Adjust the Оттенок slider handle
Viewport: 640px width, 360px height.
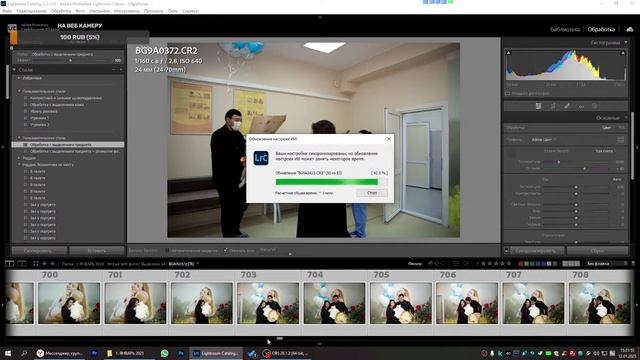584,168
